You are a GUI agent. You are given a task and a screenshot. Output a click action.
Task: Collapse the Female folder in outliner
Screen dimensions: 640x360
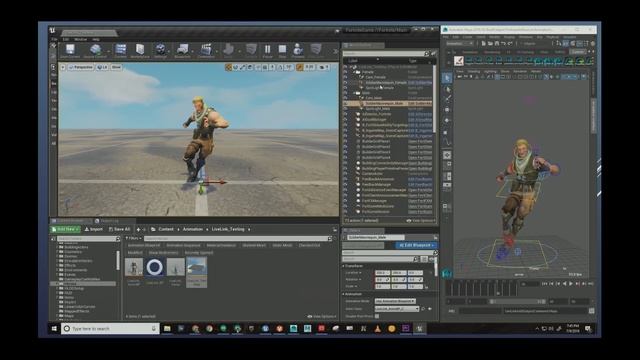coord(354,72)
